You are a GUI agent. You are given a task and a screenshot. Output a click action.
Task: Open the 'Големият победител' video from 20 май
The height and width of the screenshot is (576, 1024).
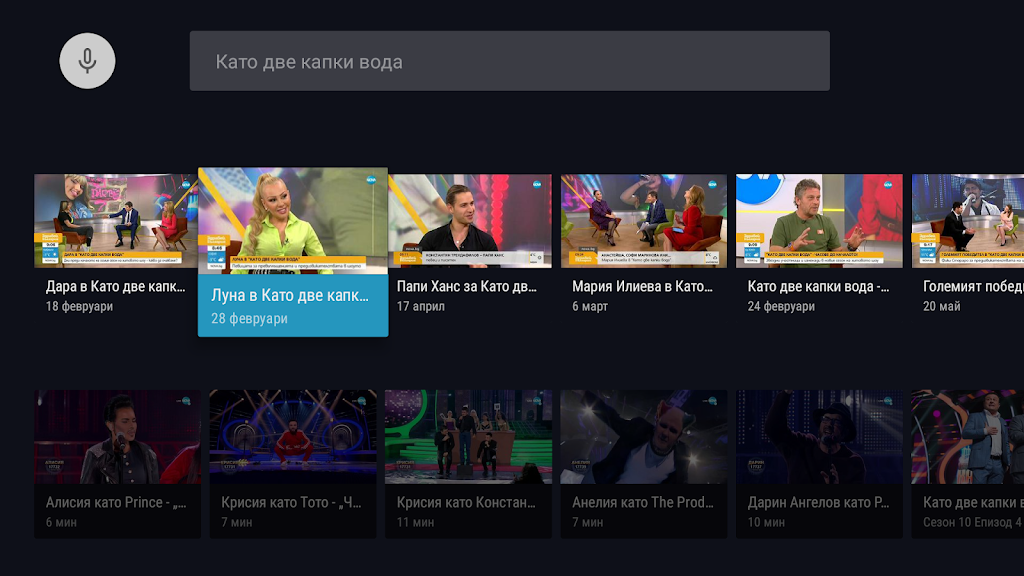[x=967, y=221]
